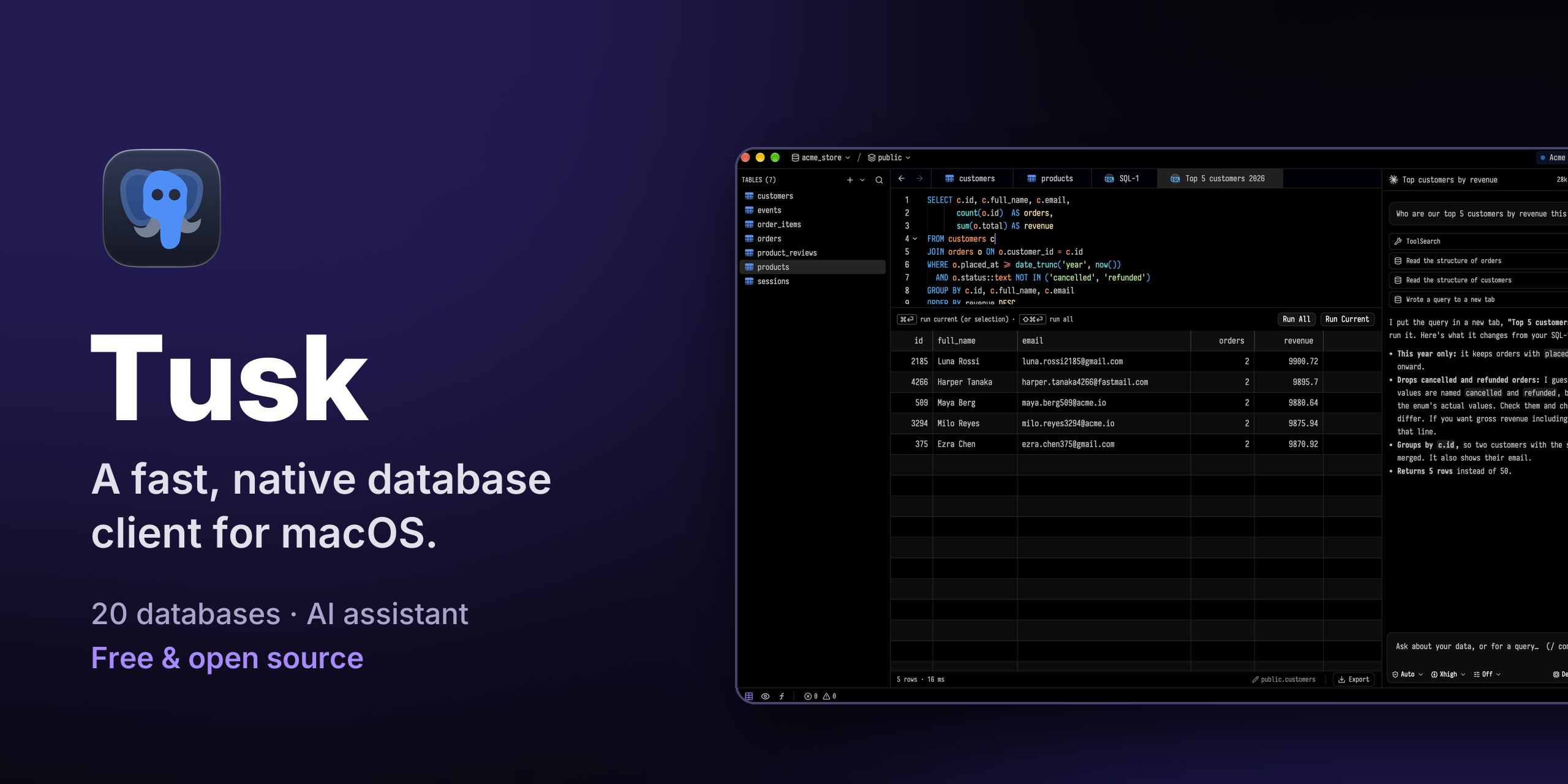Switch to the products tab

click(x=1052, y=179)
